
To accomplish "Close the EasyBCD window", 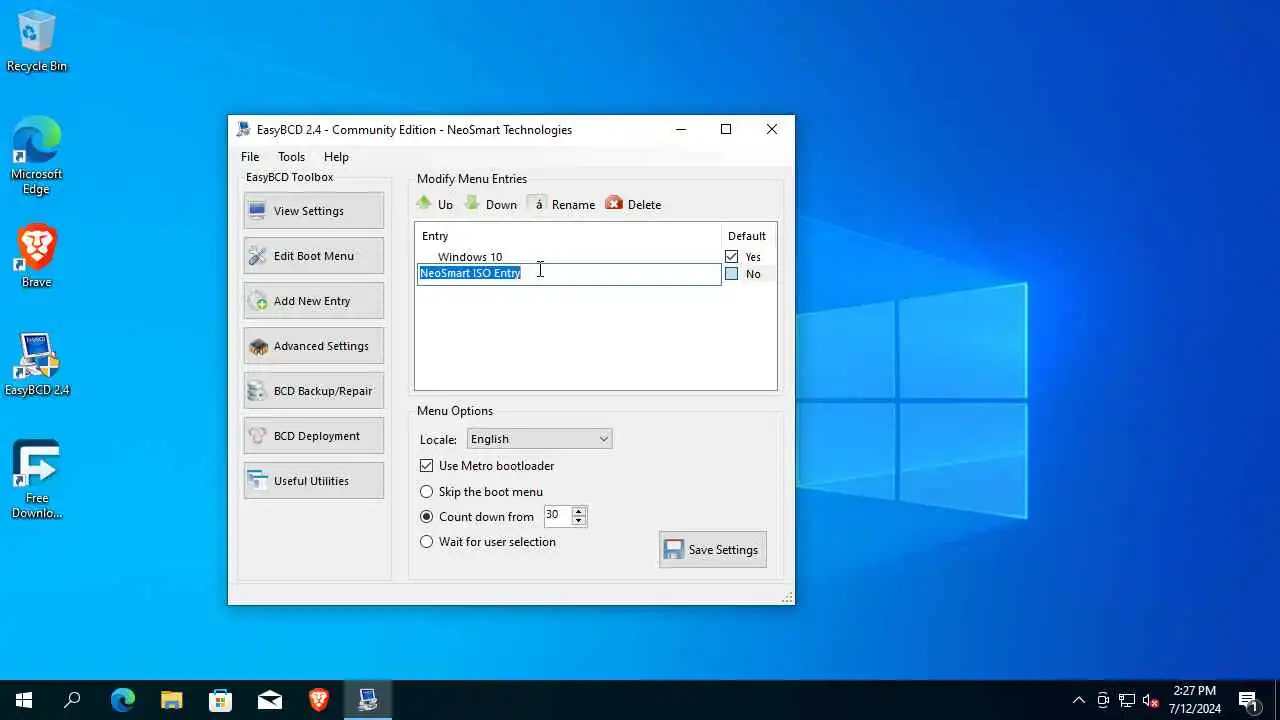I will [x=771, y=129].
